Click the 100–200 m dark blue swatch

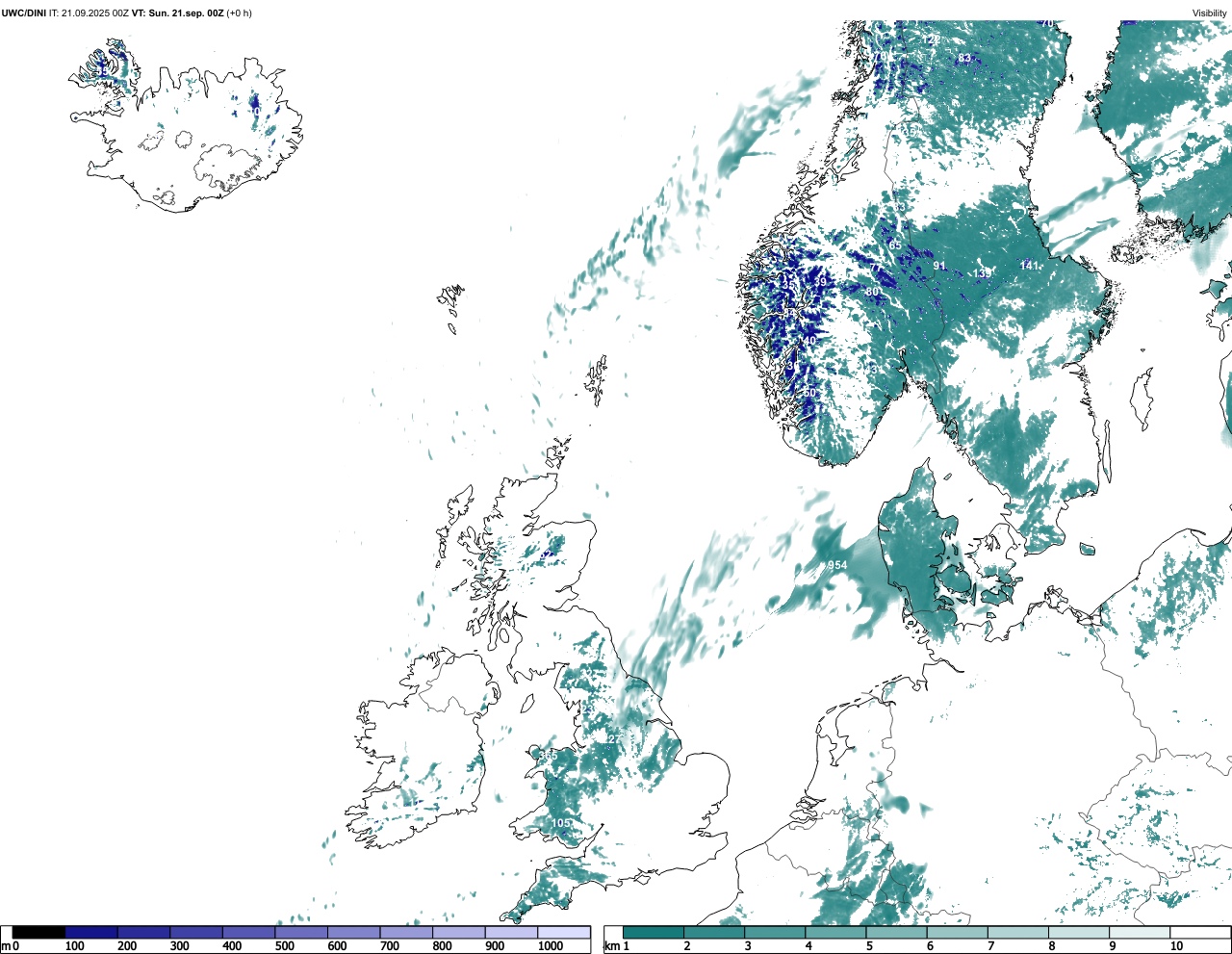[91, 932]
